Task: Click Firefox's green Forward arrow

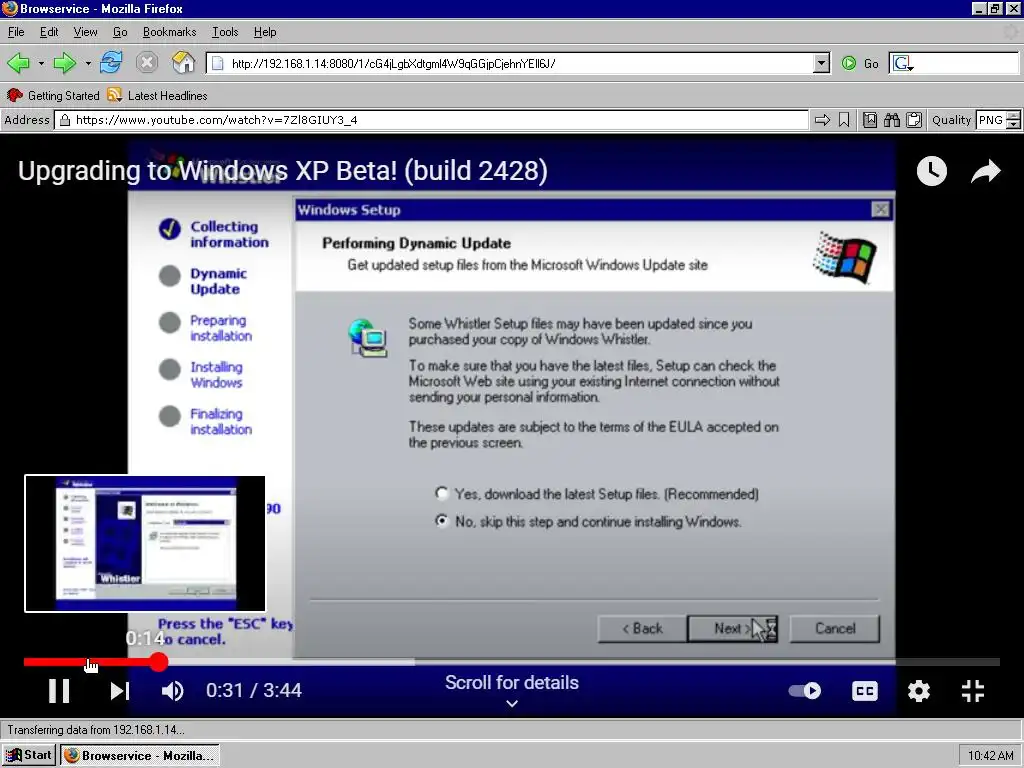Action: [64, 63]
